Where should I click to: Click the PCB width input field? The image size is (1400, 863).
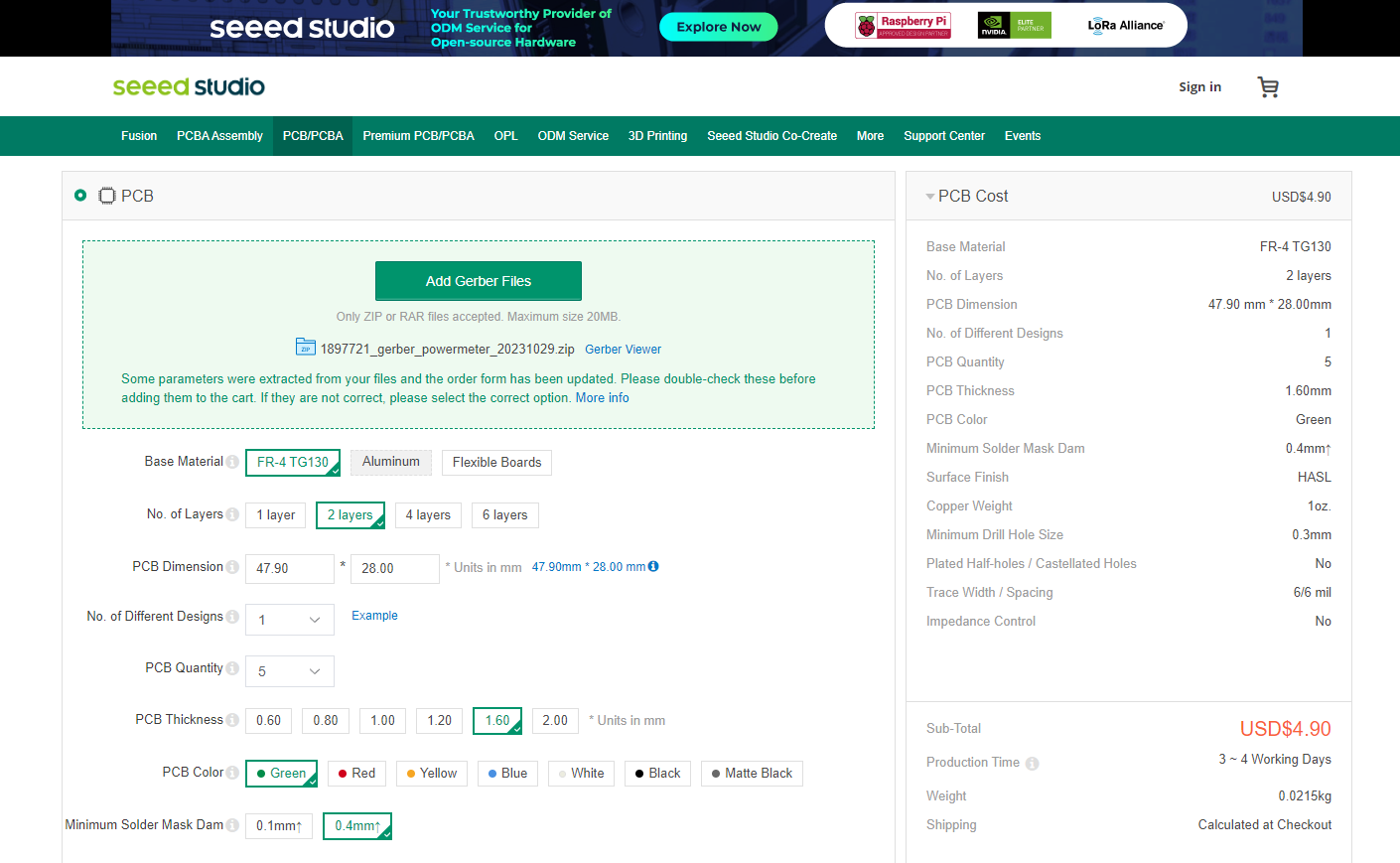[289, 568]
